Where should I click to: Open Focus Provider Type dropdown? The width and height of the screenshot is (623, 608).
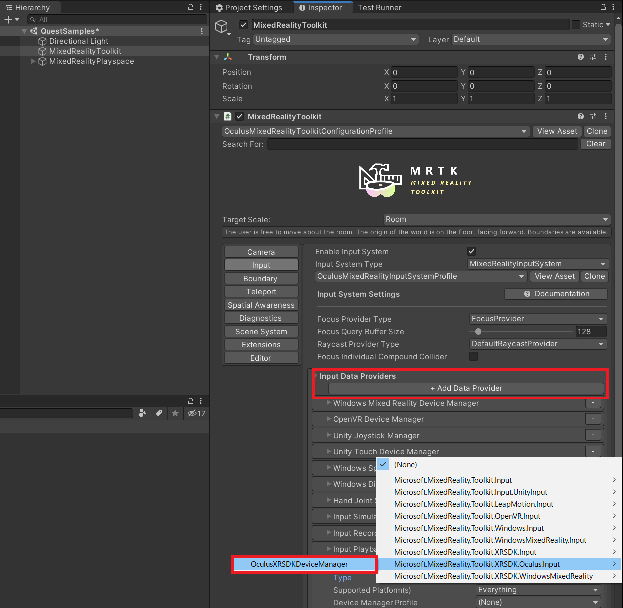538,319
